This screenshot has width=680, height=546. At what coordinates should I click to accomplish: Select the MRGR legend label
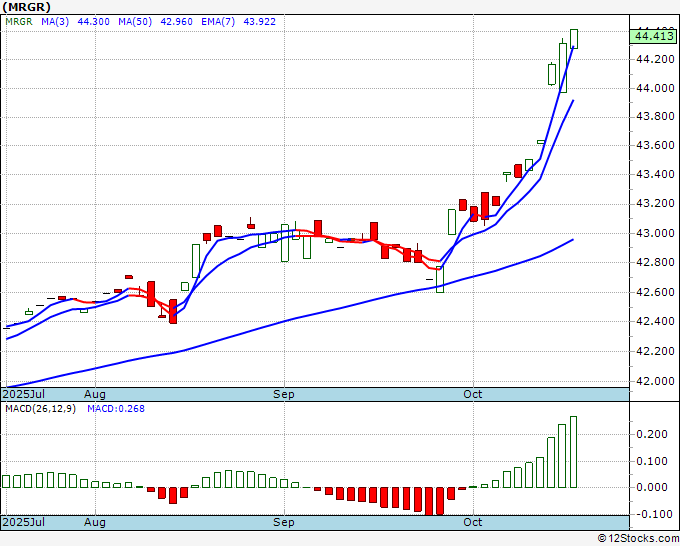[19, 21]
